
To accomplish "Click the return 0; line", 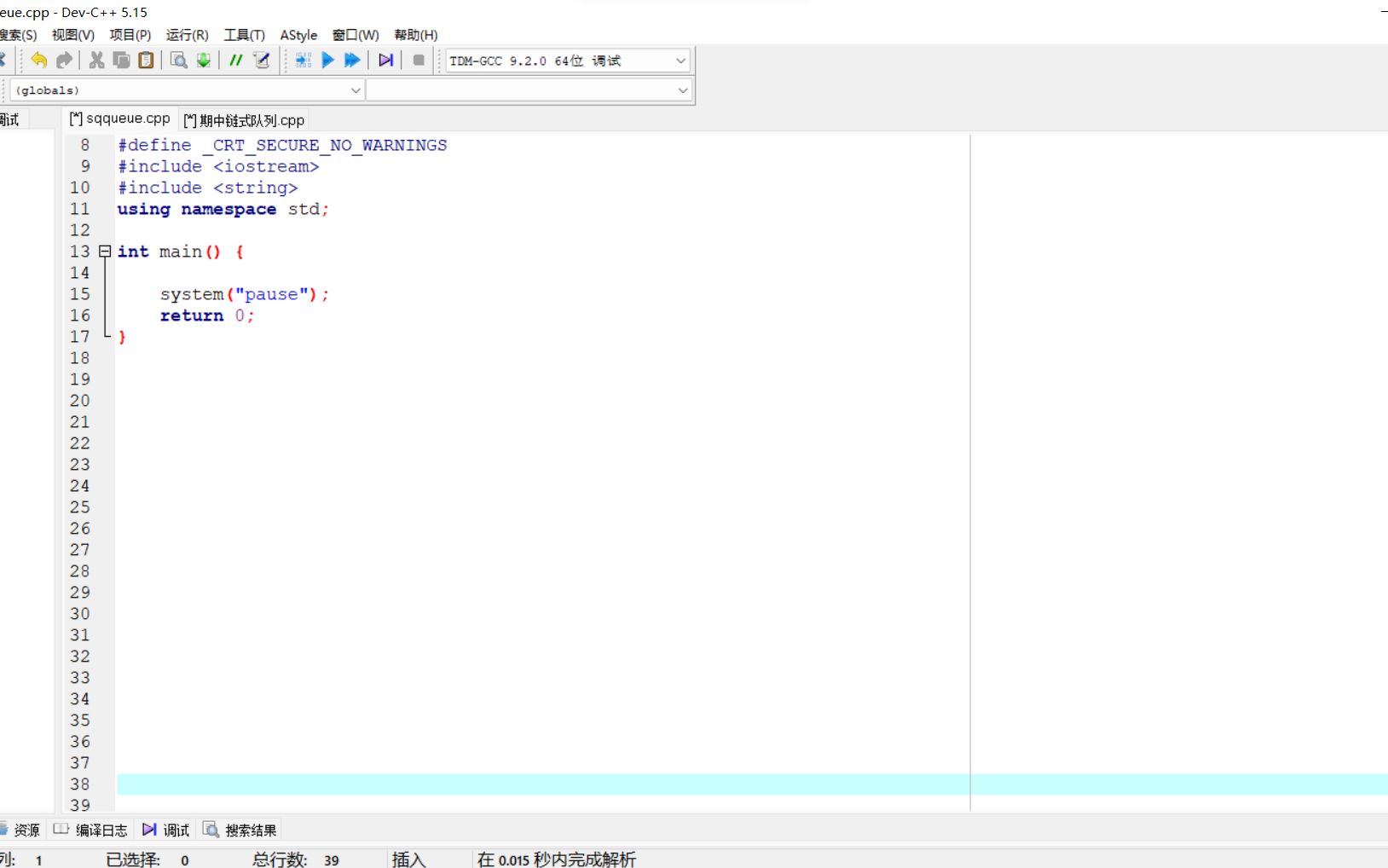I will (x=207, y=315).
